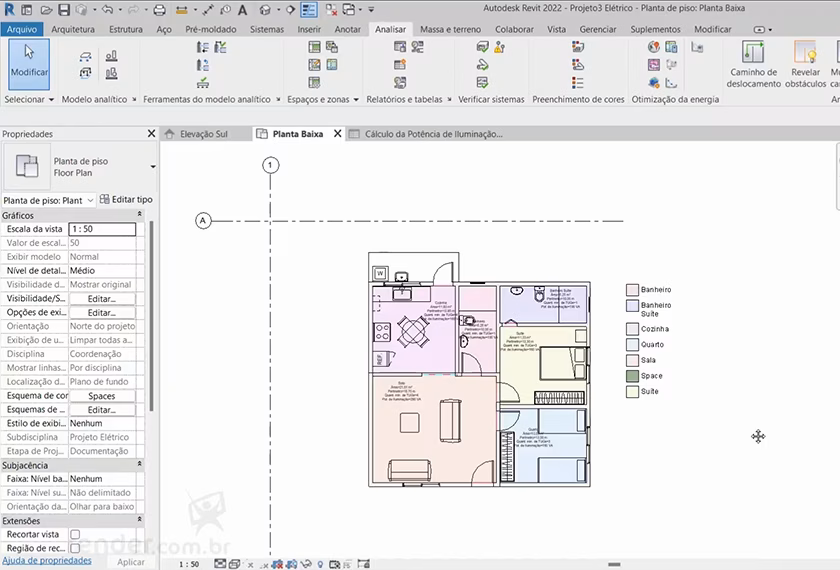
Task: Enable the Recortar vista checkbox
Action: (x=75, y=535)
